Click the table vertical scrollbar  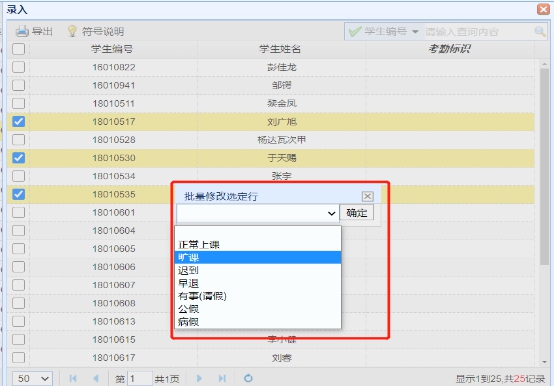(544, 166)
